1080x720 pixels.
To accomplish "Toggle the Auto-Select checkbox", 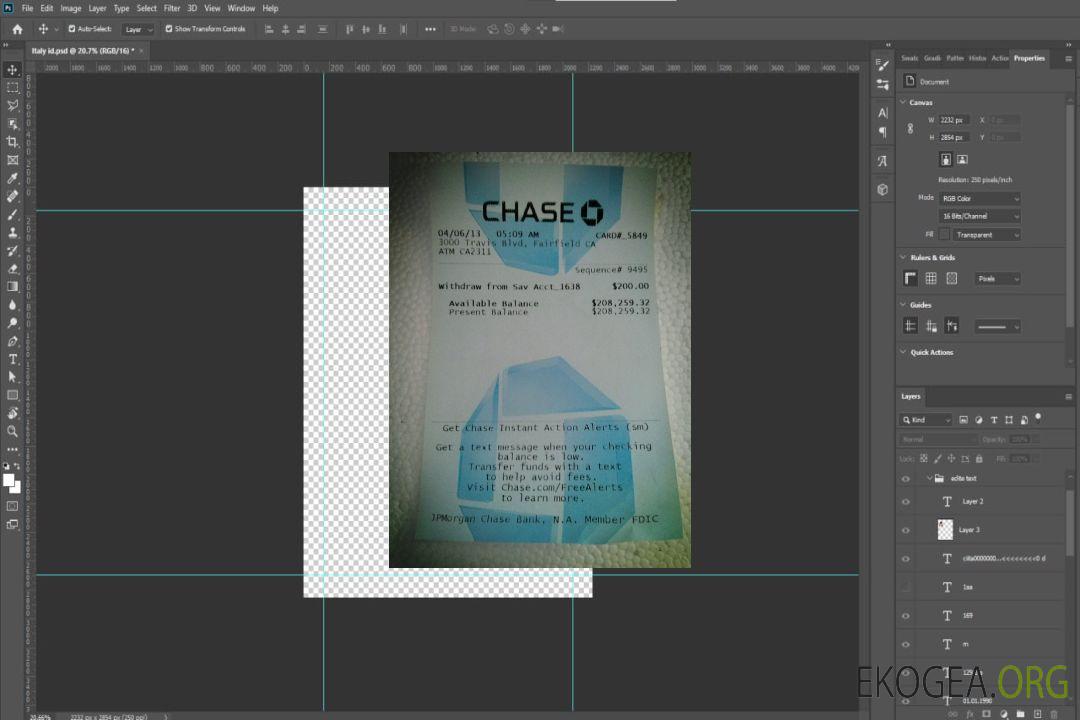I will [x=72, y=29].
